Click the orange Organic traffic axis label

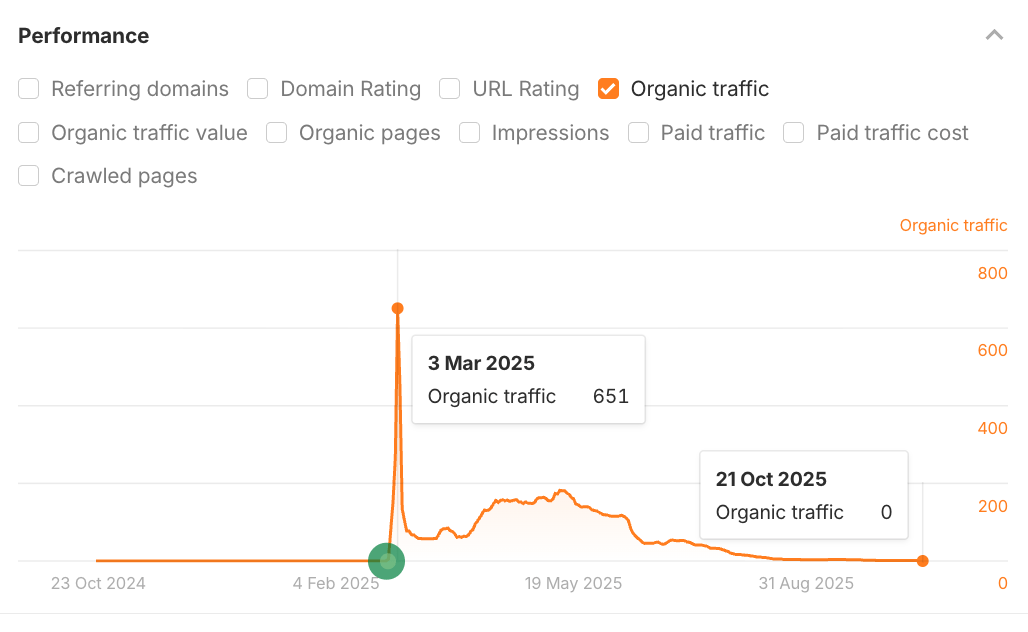click(x=953, y=225)
